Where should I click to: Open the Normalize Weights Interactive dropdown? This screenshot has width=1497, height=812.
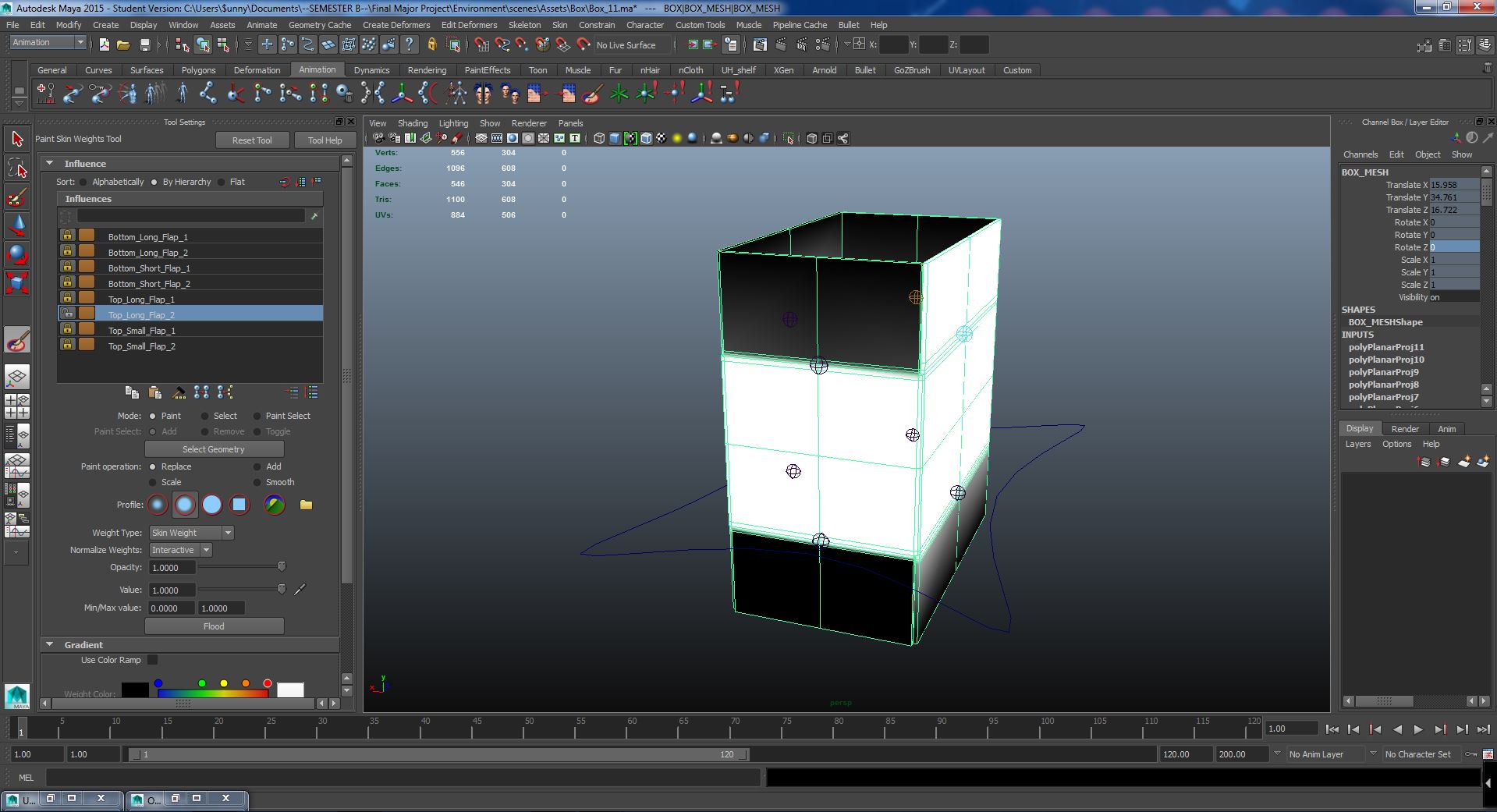pos(180,550)
